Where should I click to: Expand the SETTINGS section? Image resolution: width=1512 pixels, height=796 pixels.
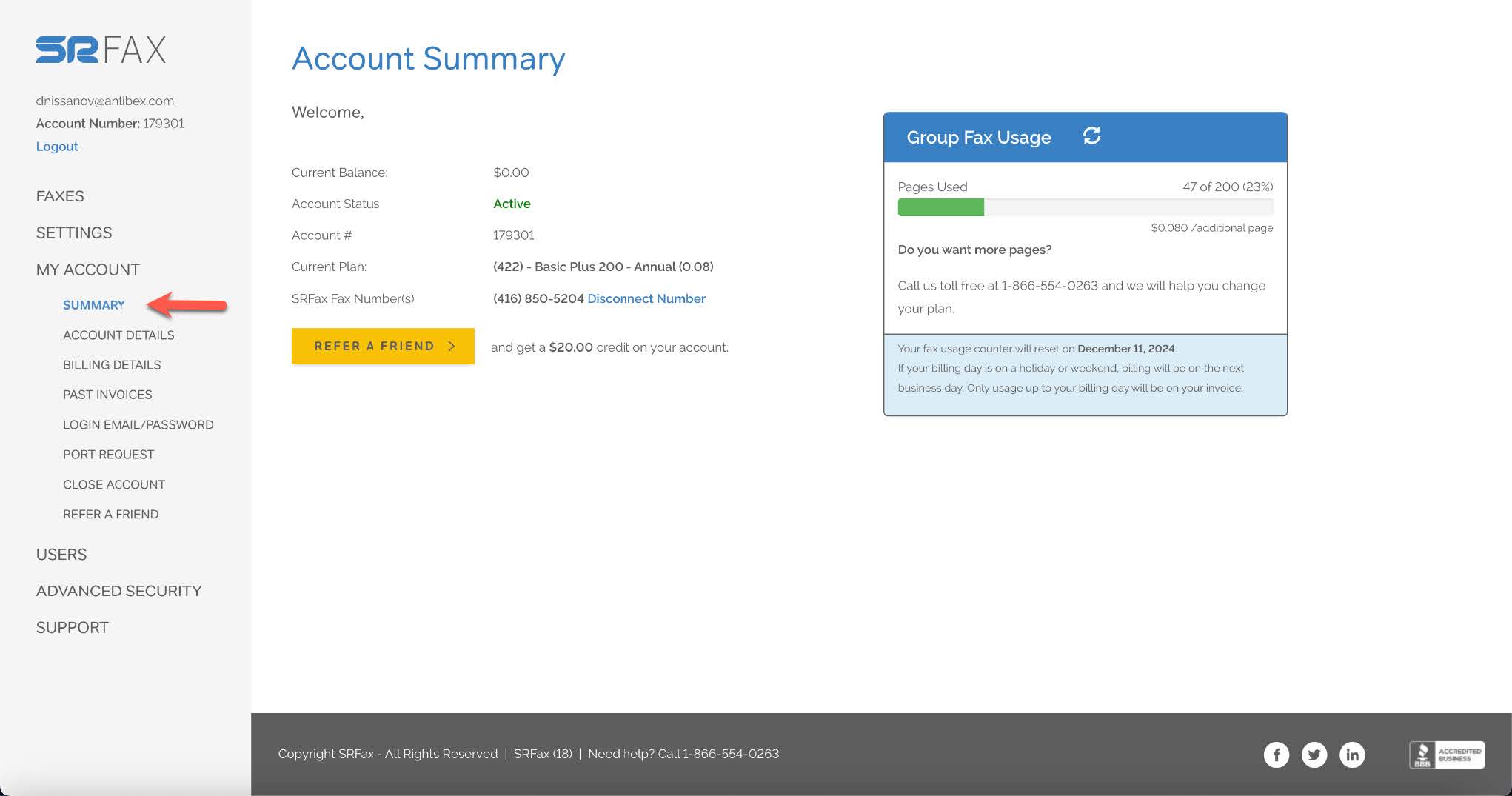click(74, 233)
